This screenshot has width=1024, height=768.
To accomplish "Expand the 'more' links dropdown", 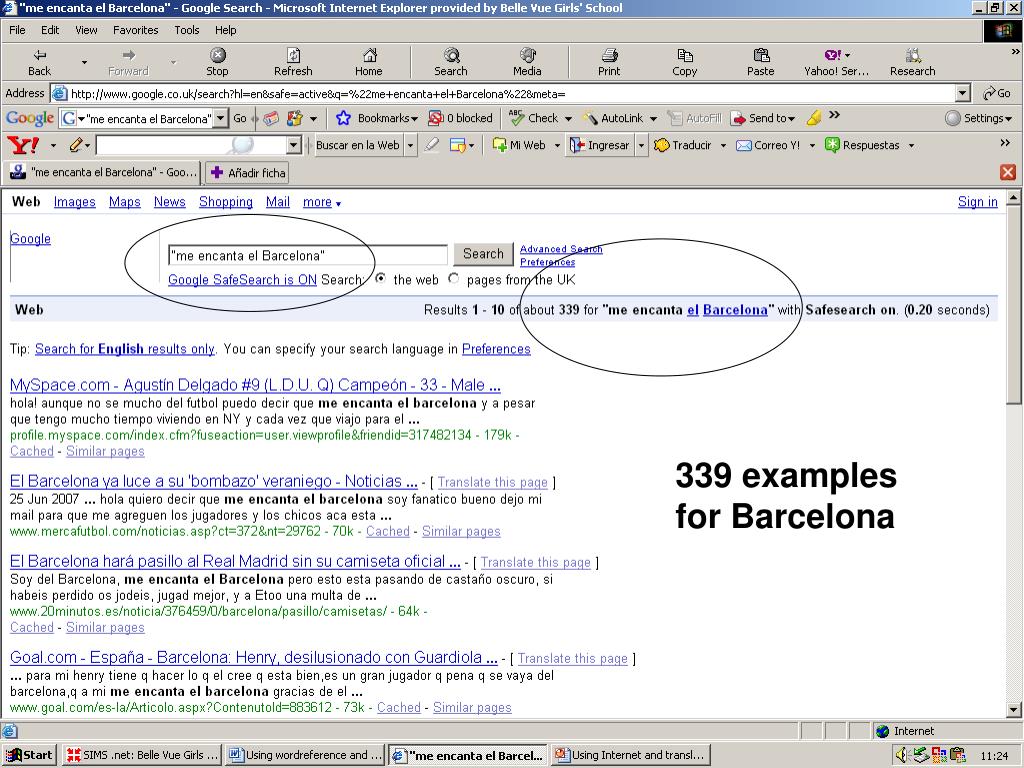I will [x=338, y=204].
